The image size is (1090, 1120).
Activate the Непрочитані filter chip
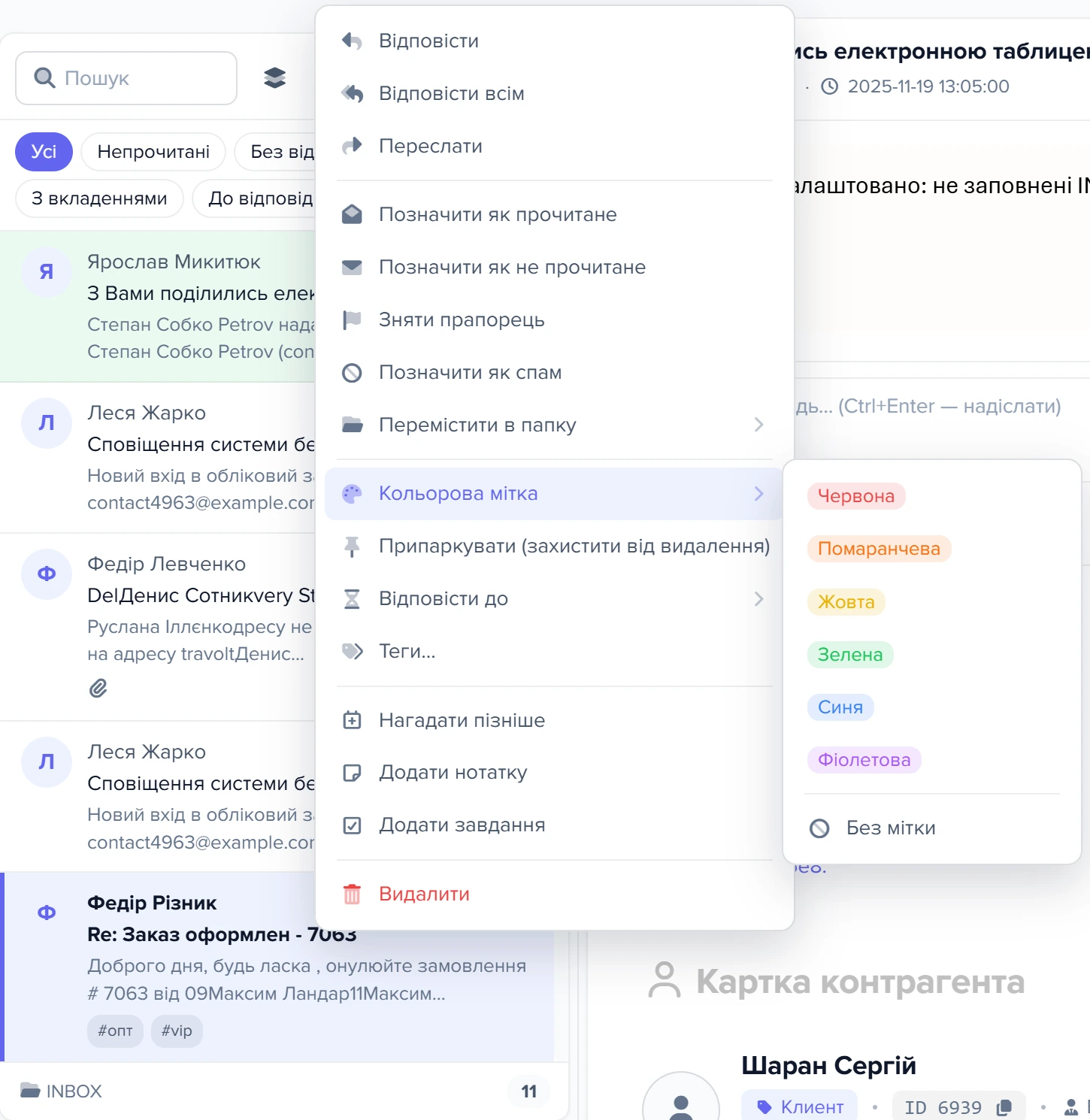click(x=153, y=152)
